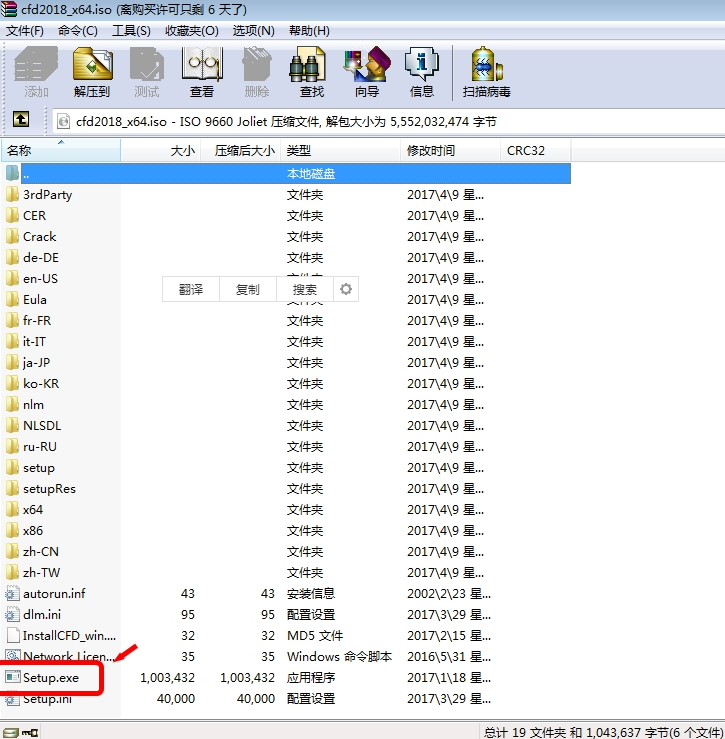The image size is (725, 739).
Task: Click the 1,003,432 size value of Setup.exe
Action: tap(167, 678)
